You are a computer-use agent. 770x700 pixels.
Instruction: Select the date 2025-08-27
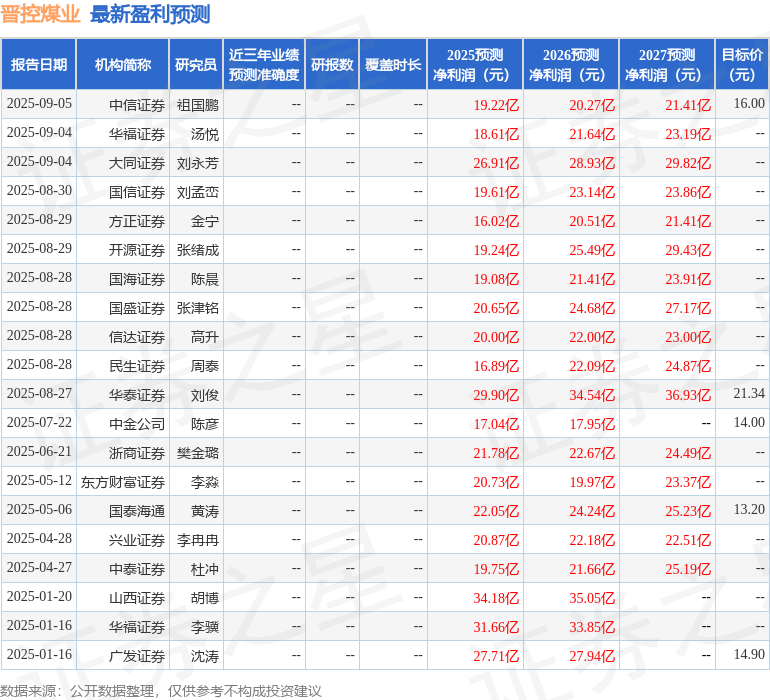(x=39, y=393)
